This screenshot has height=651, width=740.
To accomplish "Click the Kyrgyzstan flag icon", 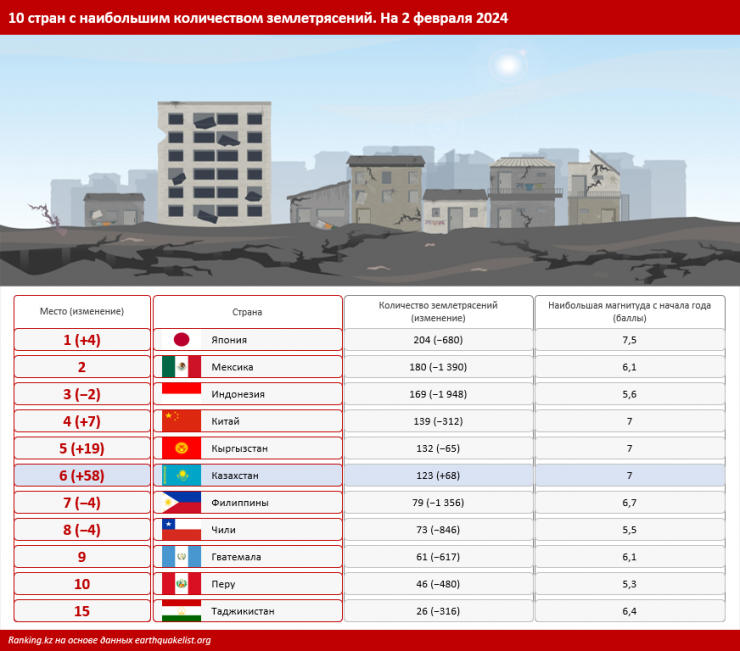I will pos(181,448).
